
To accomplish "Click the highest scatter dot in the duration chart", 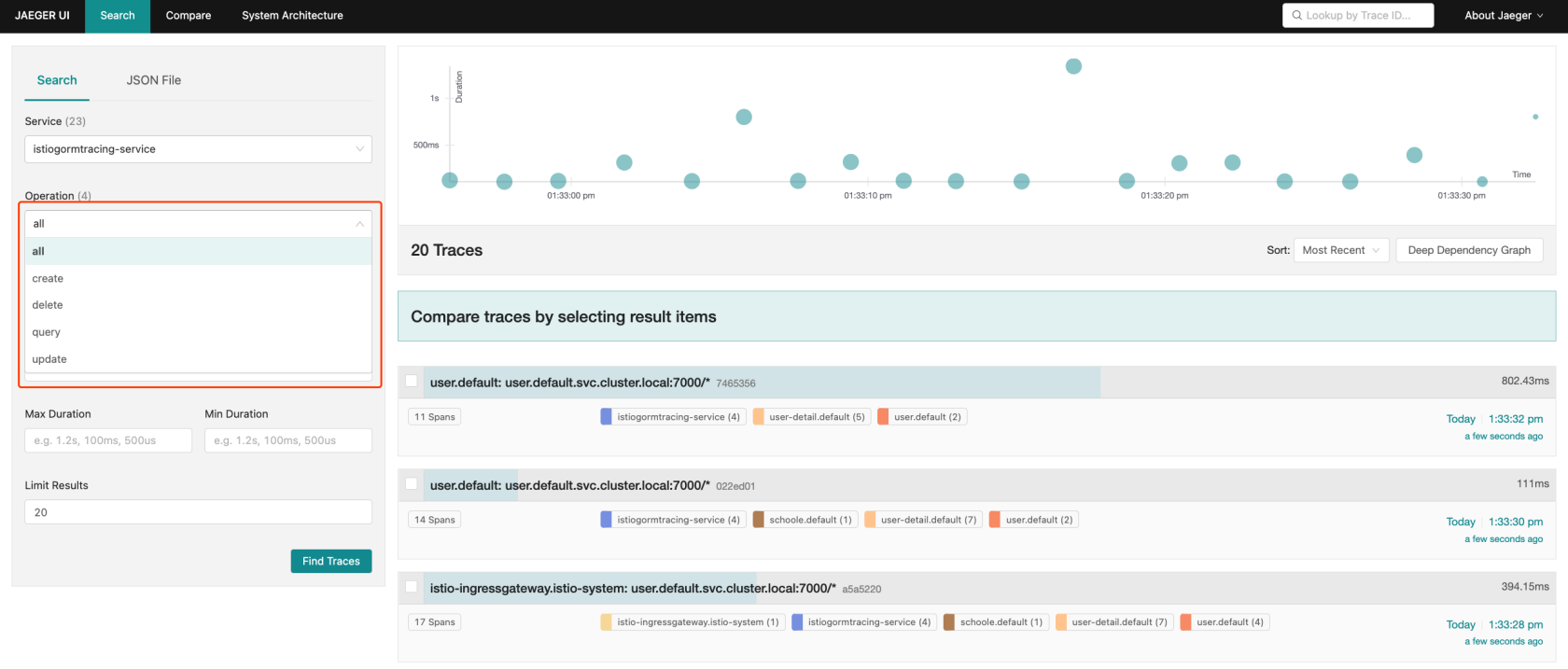I will (x=1073, y=66).
